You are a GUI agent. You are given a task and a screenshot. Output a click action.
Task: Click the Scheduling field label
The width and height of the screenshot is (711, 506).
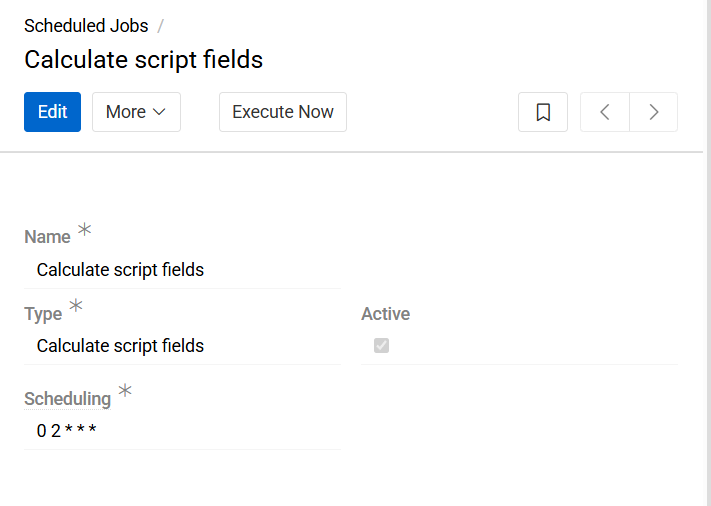(67, 399)
